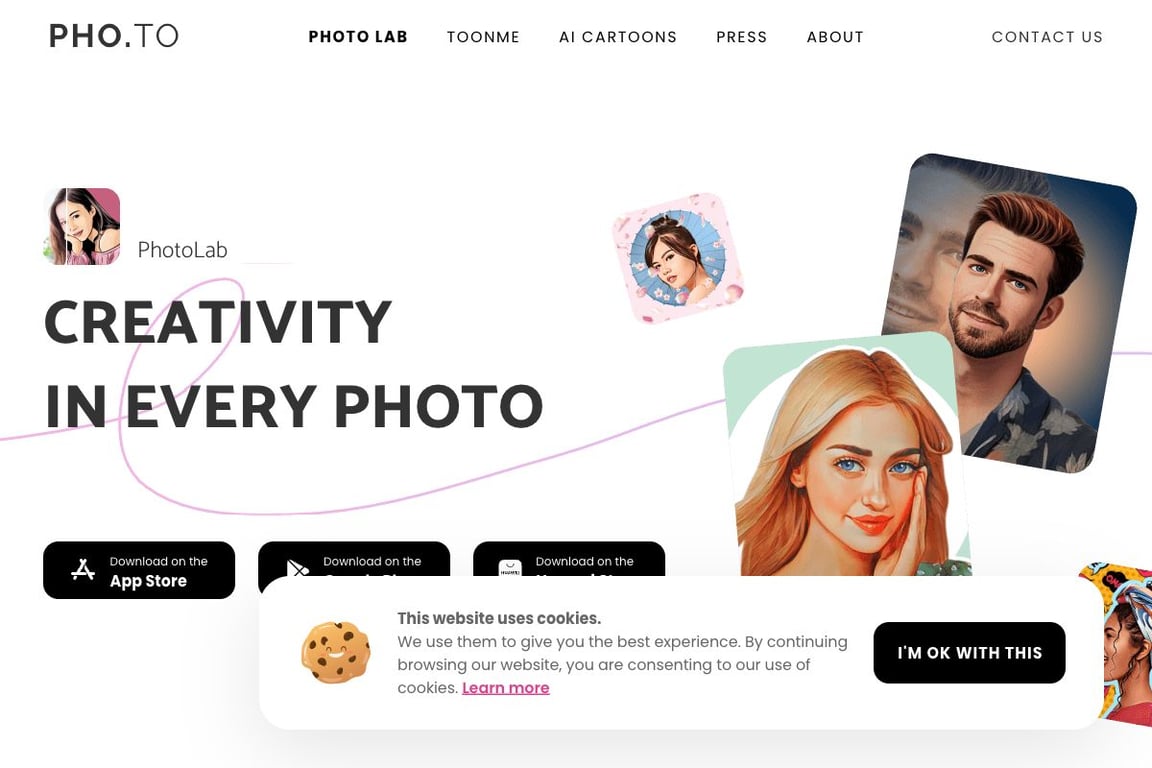1152x768 pixels.
Task: Click the App Store download button
Action: (139, 570)
